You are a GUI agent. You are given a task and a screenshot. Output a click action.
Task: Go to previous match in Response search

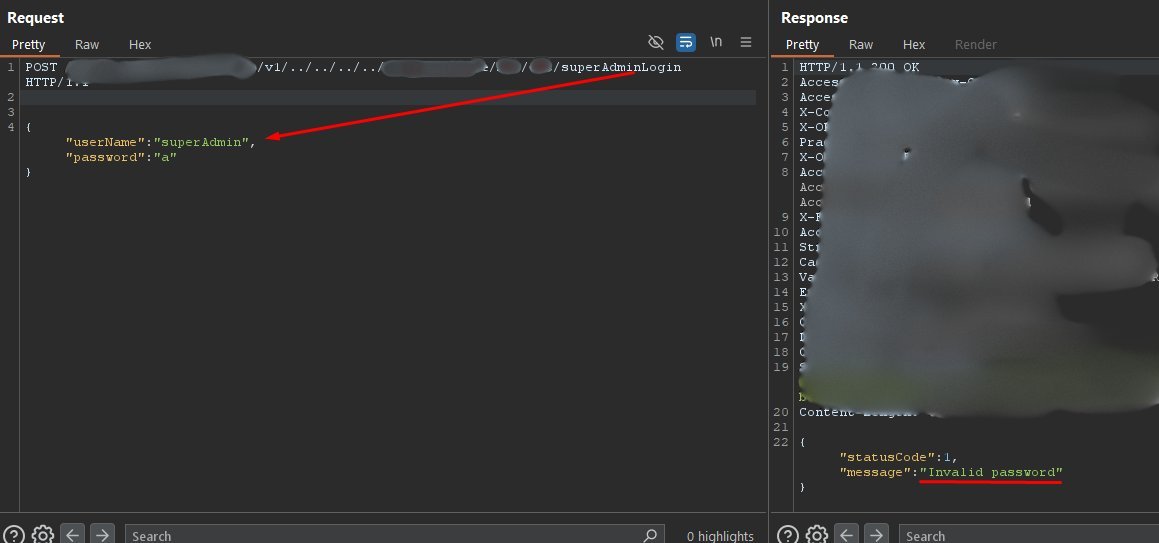coord(846,535)
